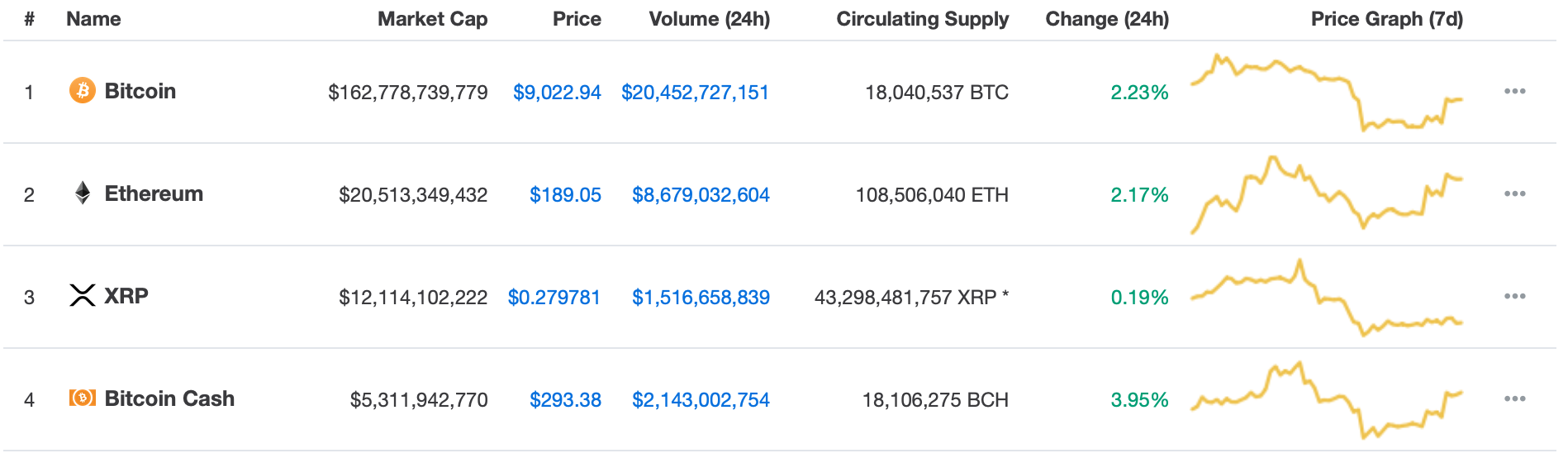The width and height of the screenshot is (1568, 458).
Task: Open the Ethereum name link
Action: pyautogui.click(x=154, y=193)
